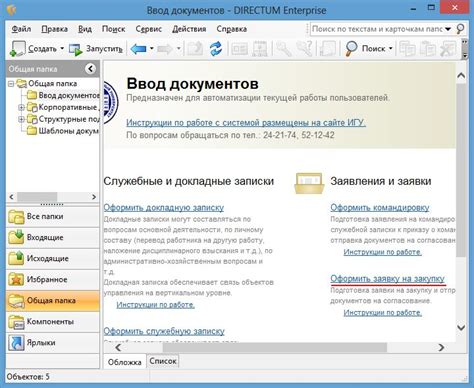This screenshot has height=388, width=474.
Task: Collapse the Общая папка tree root node
Action: coord(11,83)
